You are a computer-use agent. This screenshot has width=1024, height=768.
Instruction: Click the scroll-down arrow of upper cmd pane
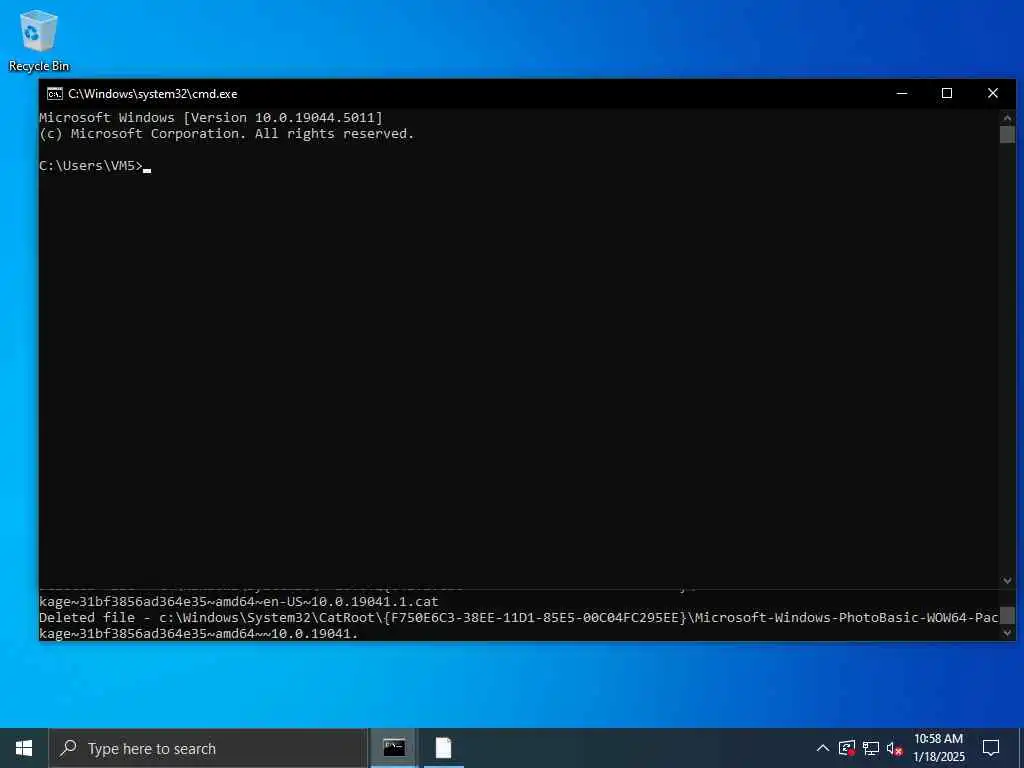point(1007,581)
